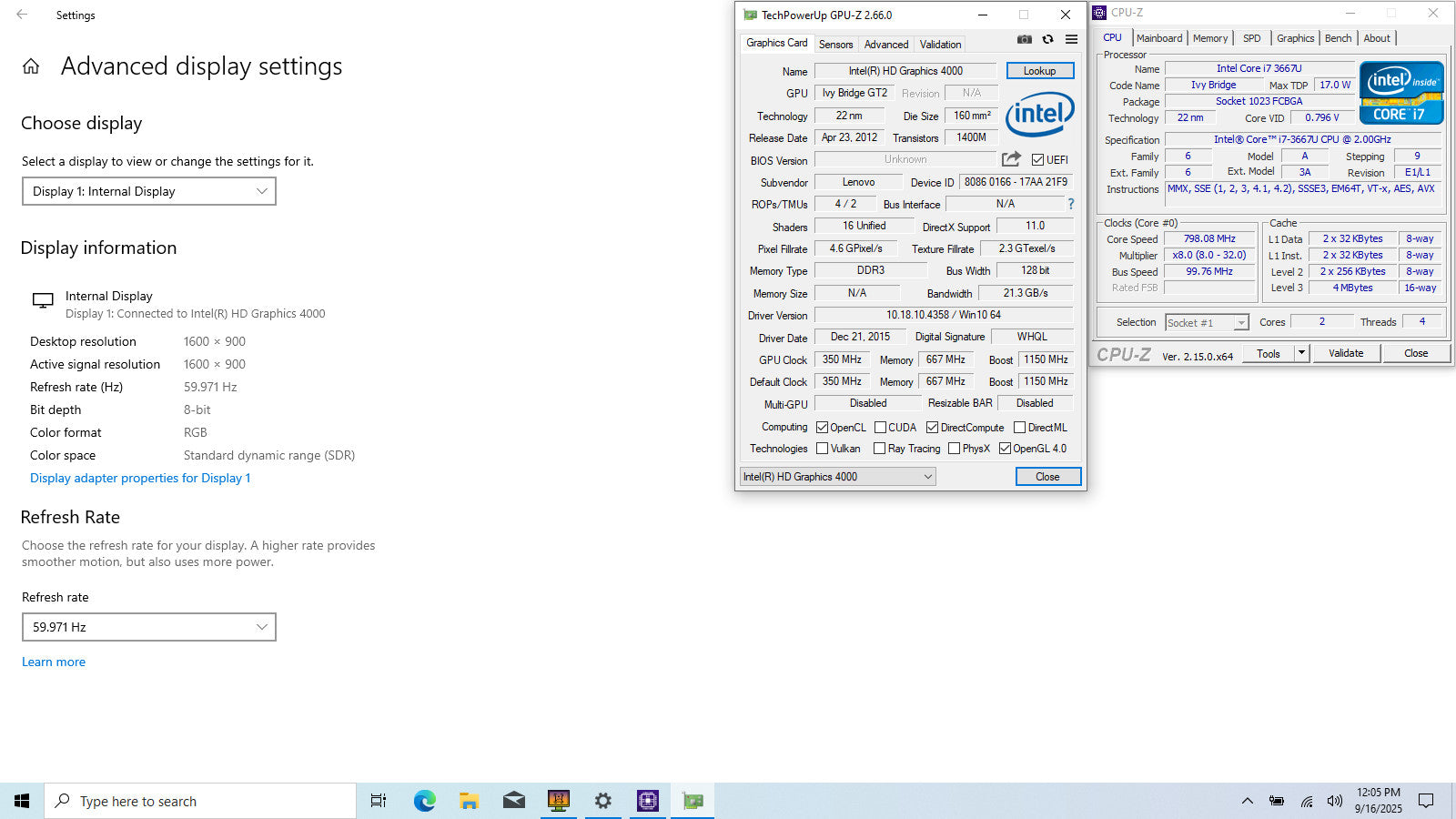
Task: Open Display adapter properties link
Action: tap(140, 478)
